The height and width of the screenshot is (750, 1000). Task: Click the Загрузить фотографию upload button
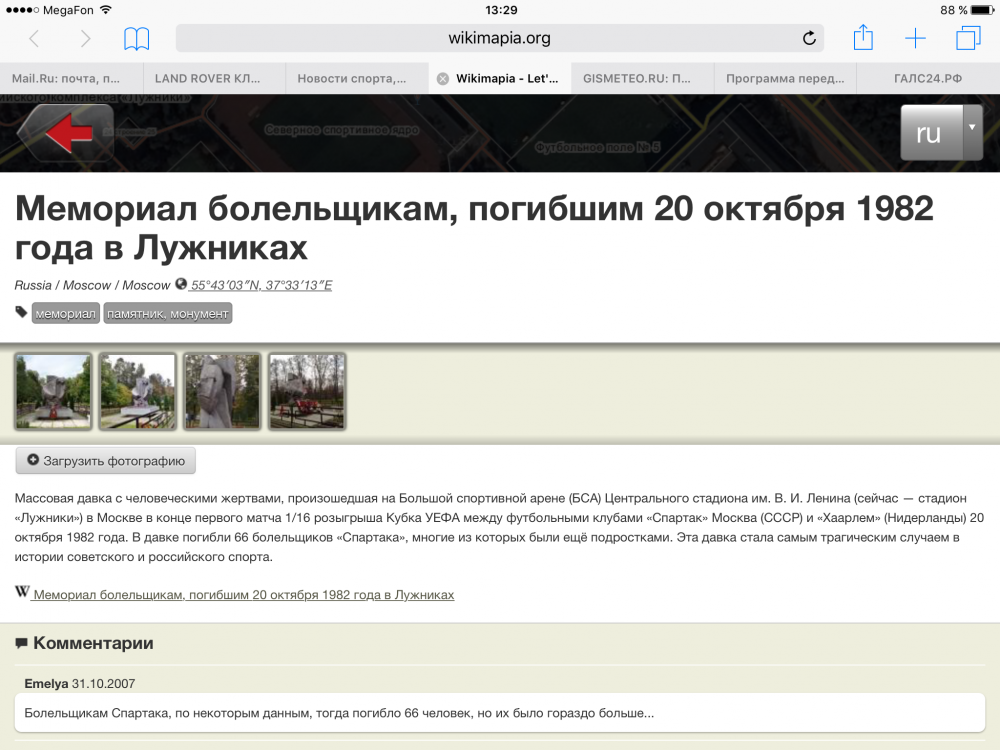(x=106, y=461)
